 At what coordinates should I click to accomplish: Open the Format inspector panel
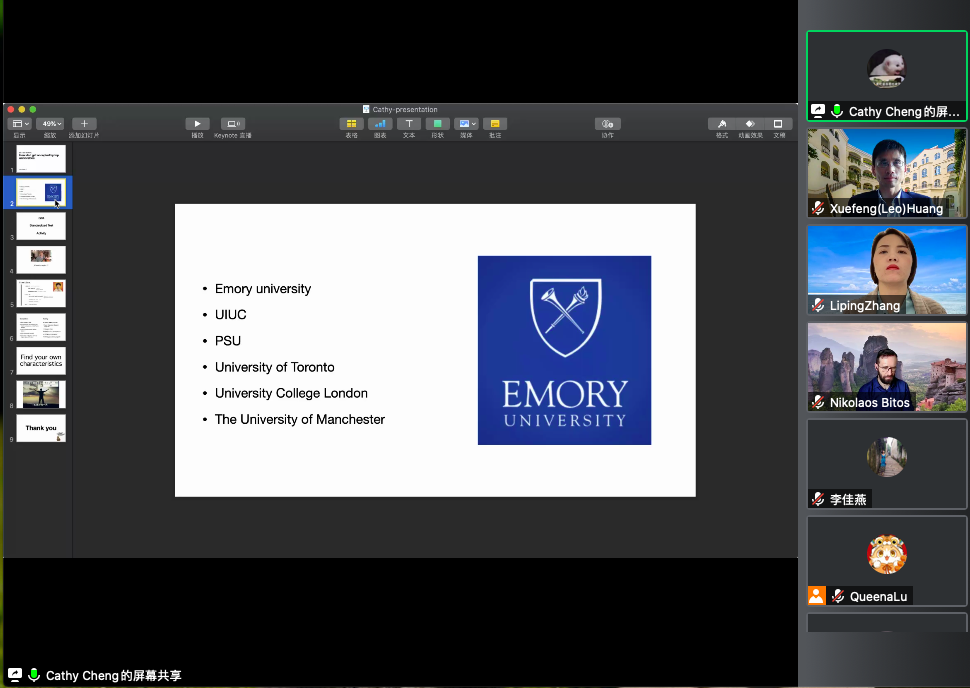tap(722, 124)
